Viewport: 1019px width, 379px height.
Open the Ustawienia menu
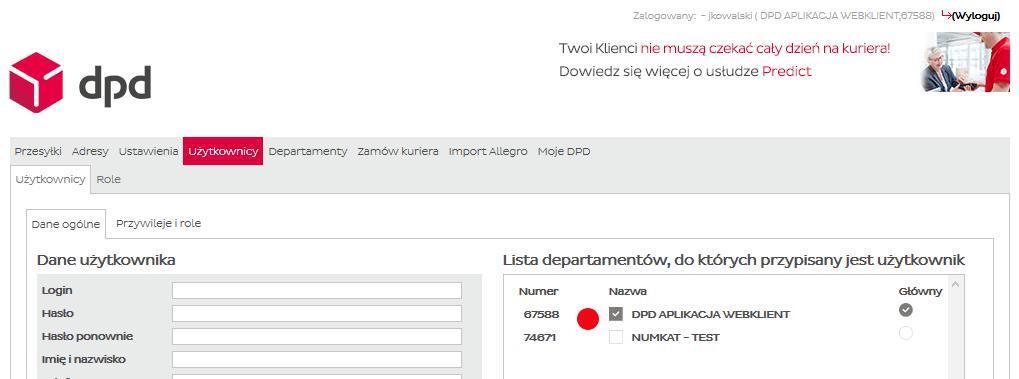148,151
